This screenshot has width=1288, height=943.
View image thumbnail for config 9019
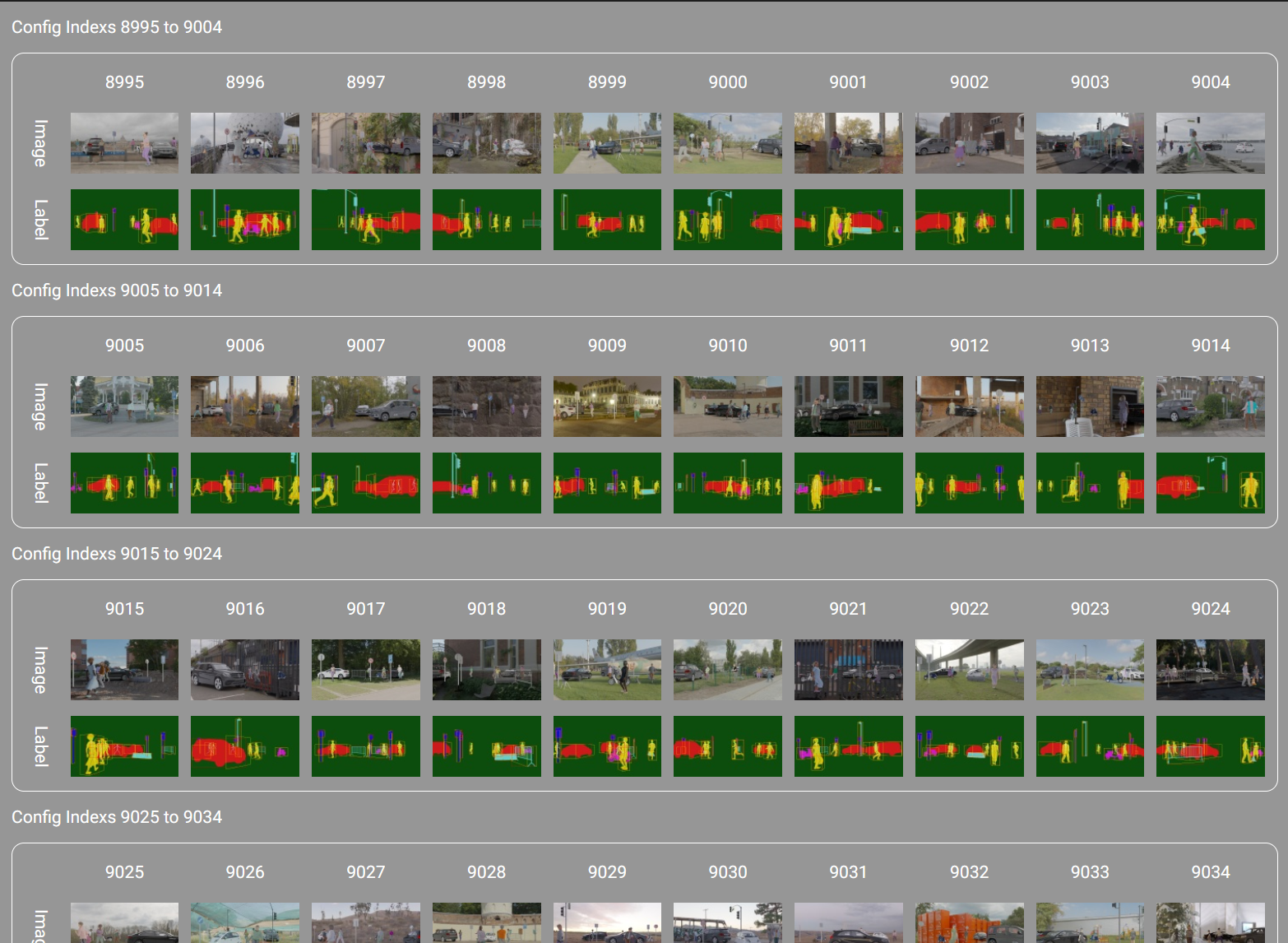pyautogui.click(x=607, y=670)
